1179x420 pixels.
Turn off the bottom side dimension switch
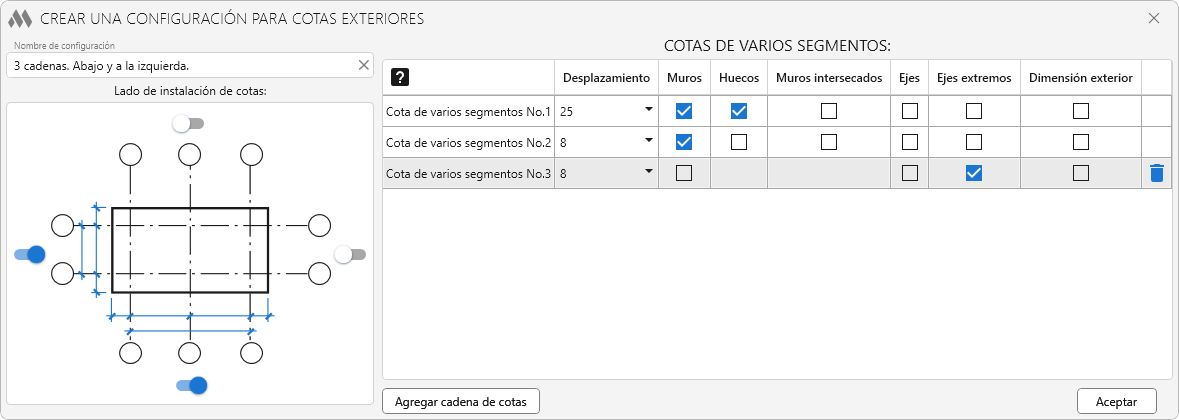pos(191,385)
